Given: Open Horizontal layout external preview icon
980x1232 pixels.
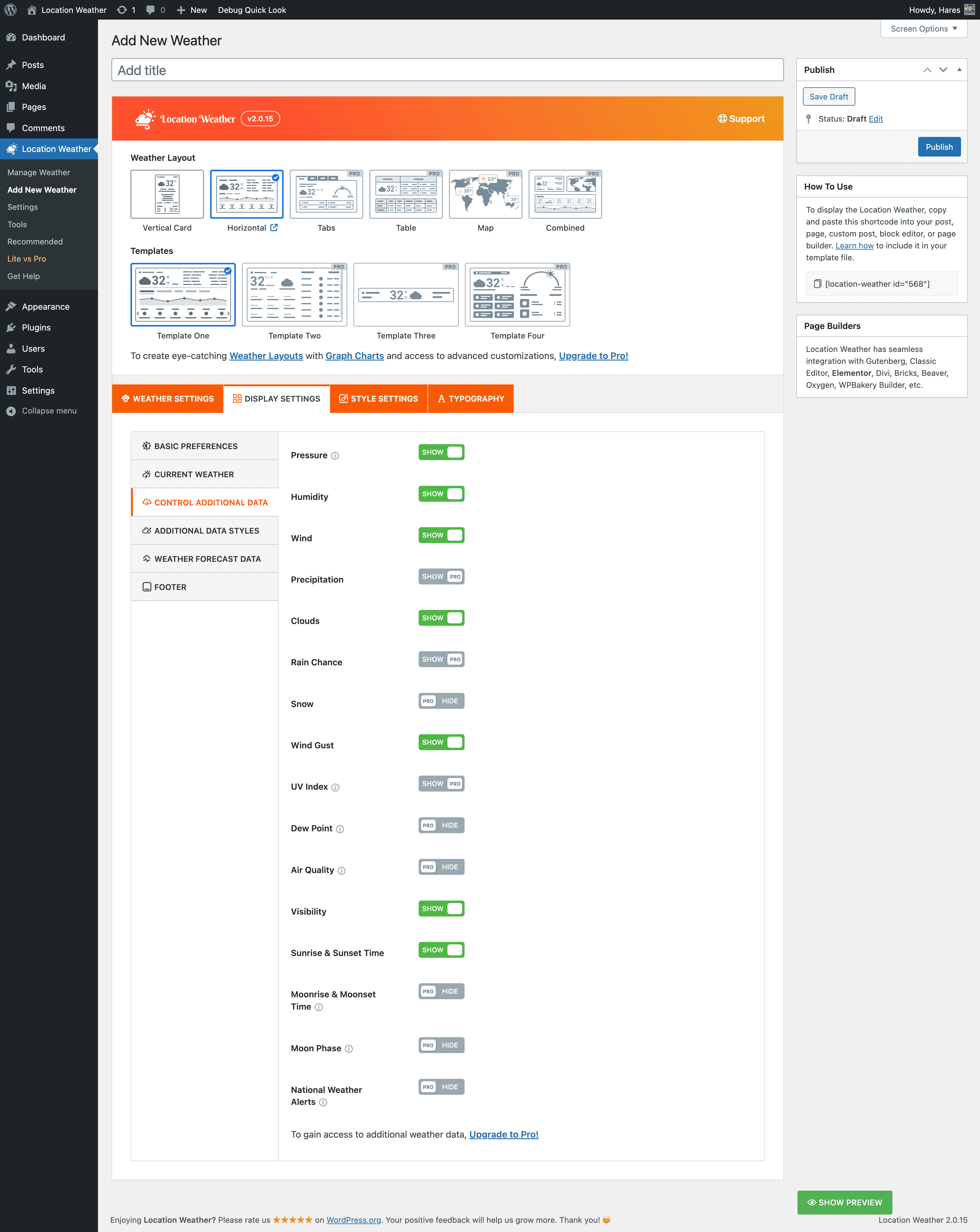Looking at the screenshot, I should click(274, 227).
